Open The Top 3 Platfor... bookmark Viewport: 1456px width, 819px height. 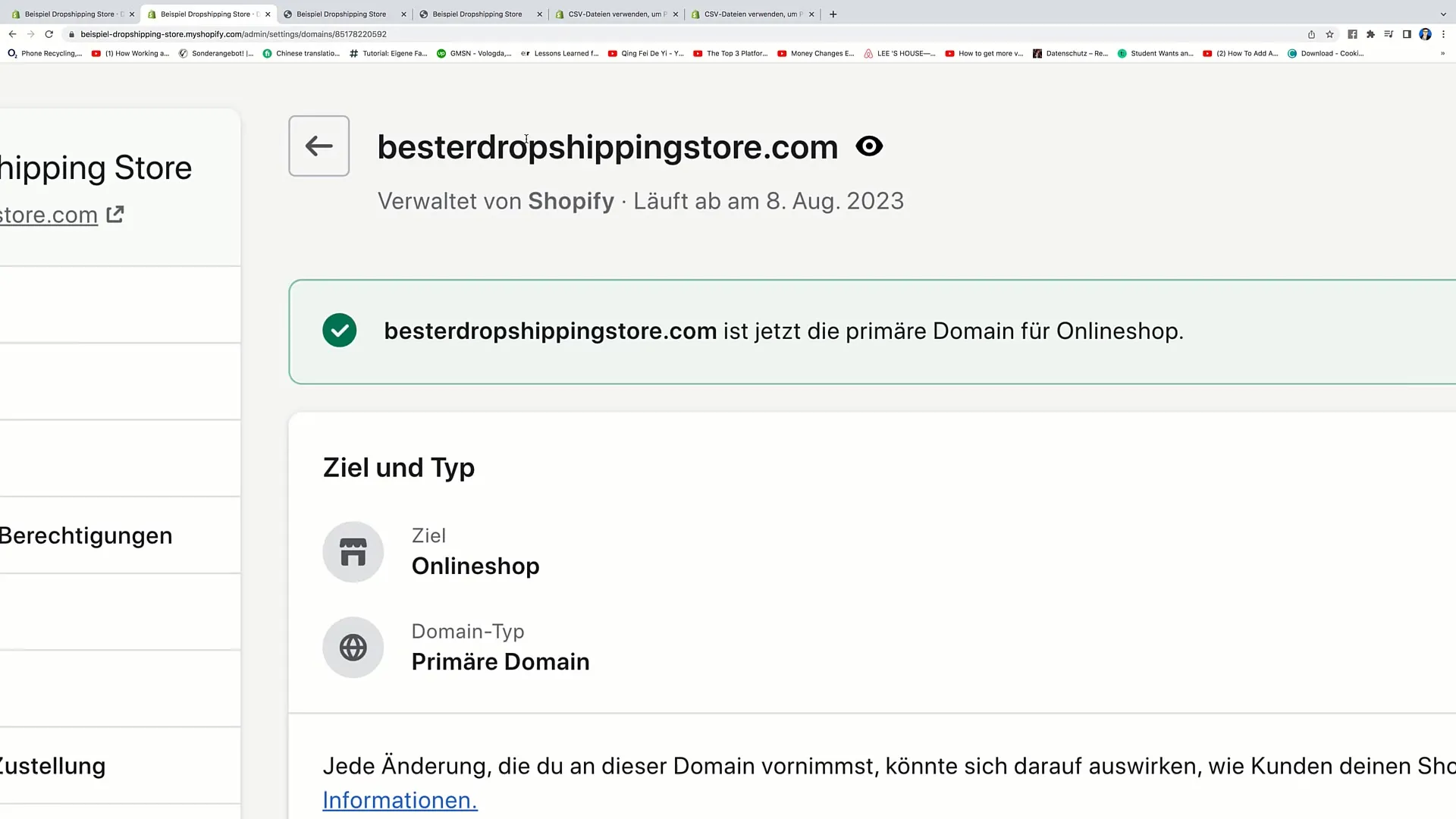[x=730, y=54]
